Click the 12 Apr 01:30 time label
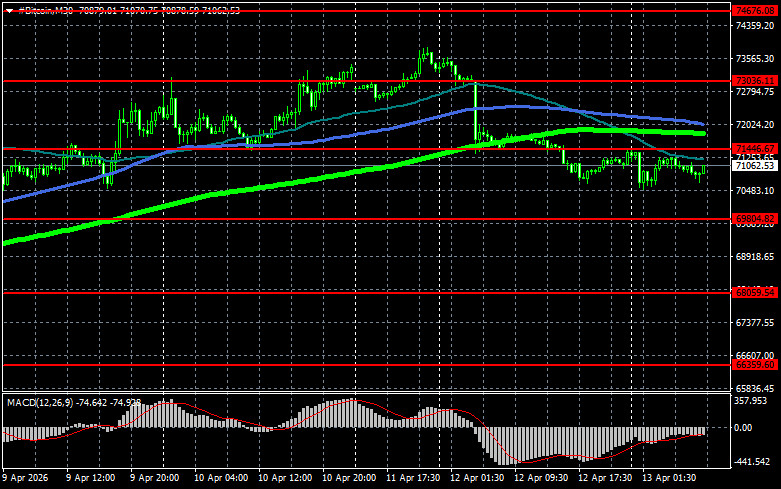This screenshot has width=781, height=489. [x=477, y=478]
